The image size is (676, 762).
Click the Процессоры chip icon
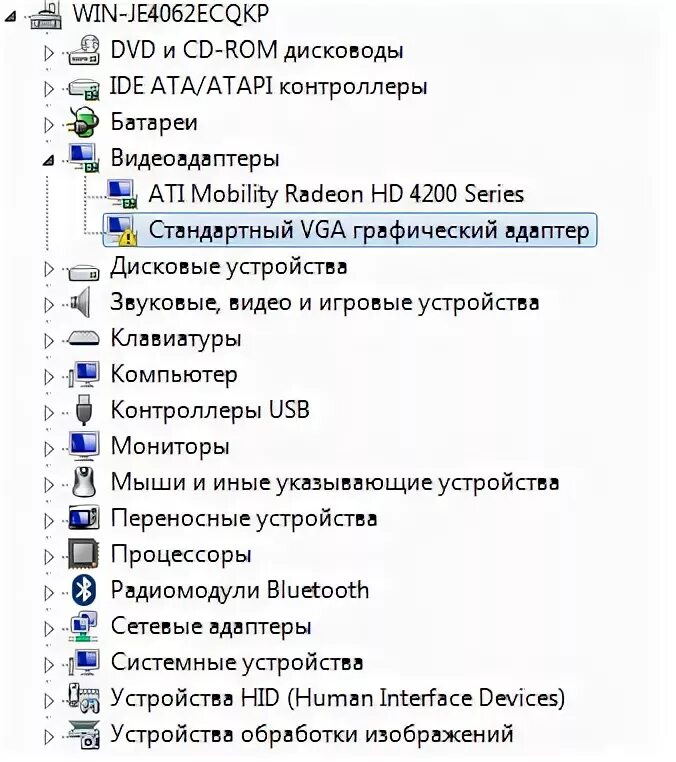click(x=84, y=554)
